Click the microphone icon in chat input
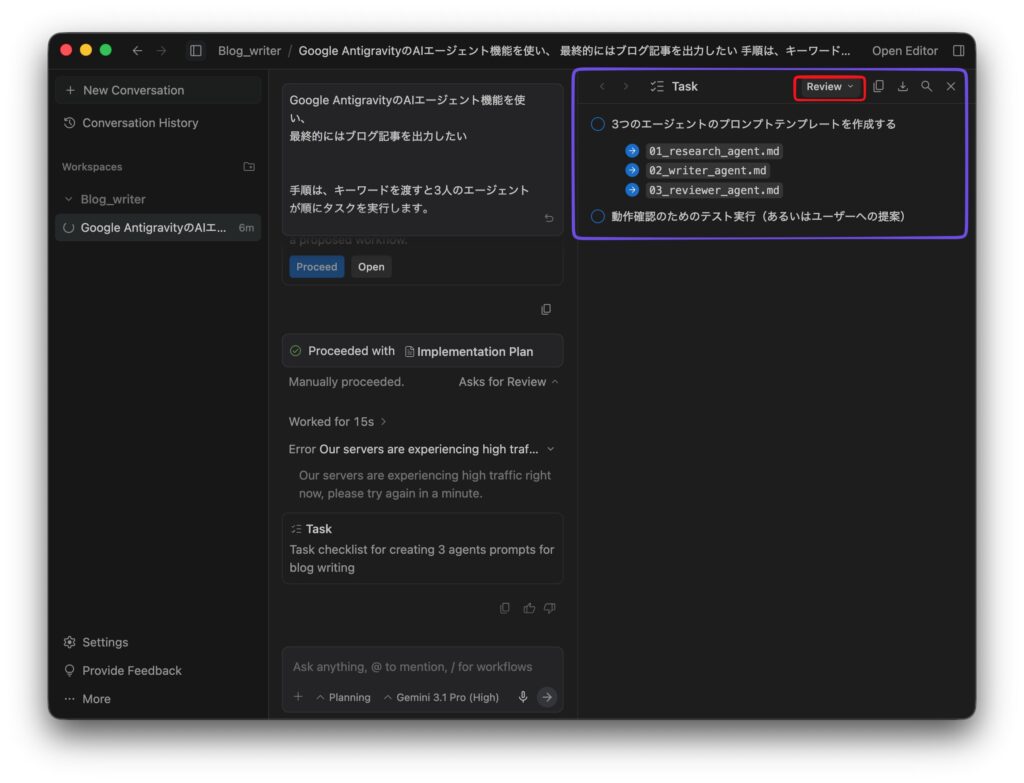 522,697
